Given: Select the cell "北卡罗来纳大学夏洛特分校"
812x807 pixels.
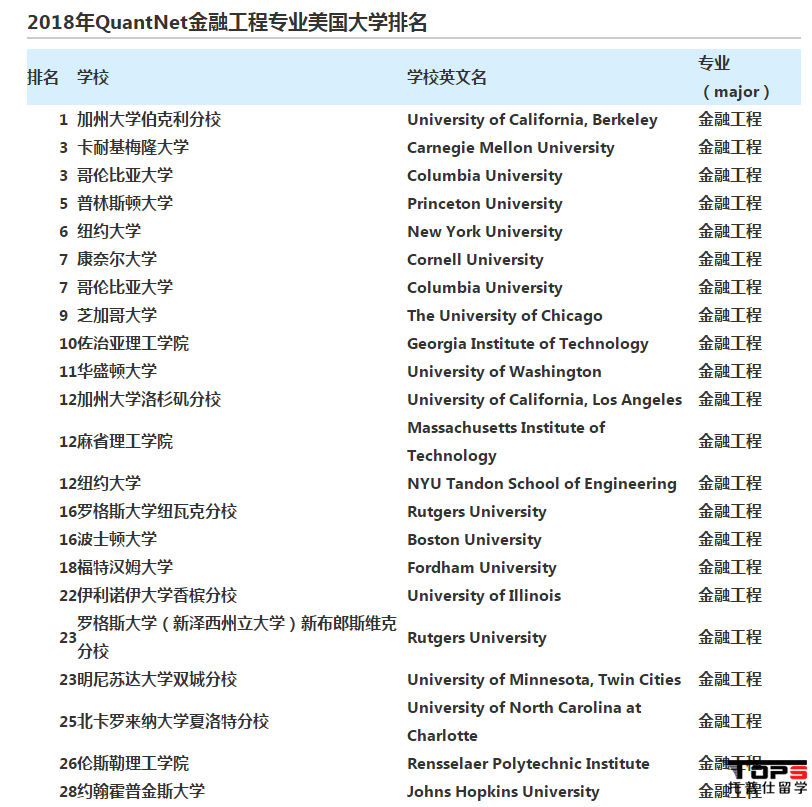Looking at the screenshot, I should pyautogui.click(x=173, y=721).
